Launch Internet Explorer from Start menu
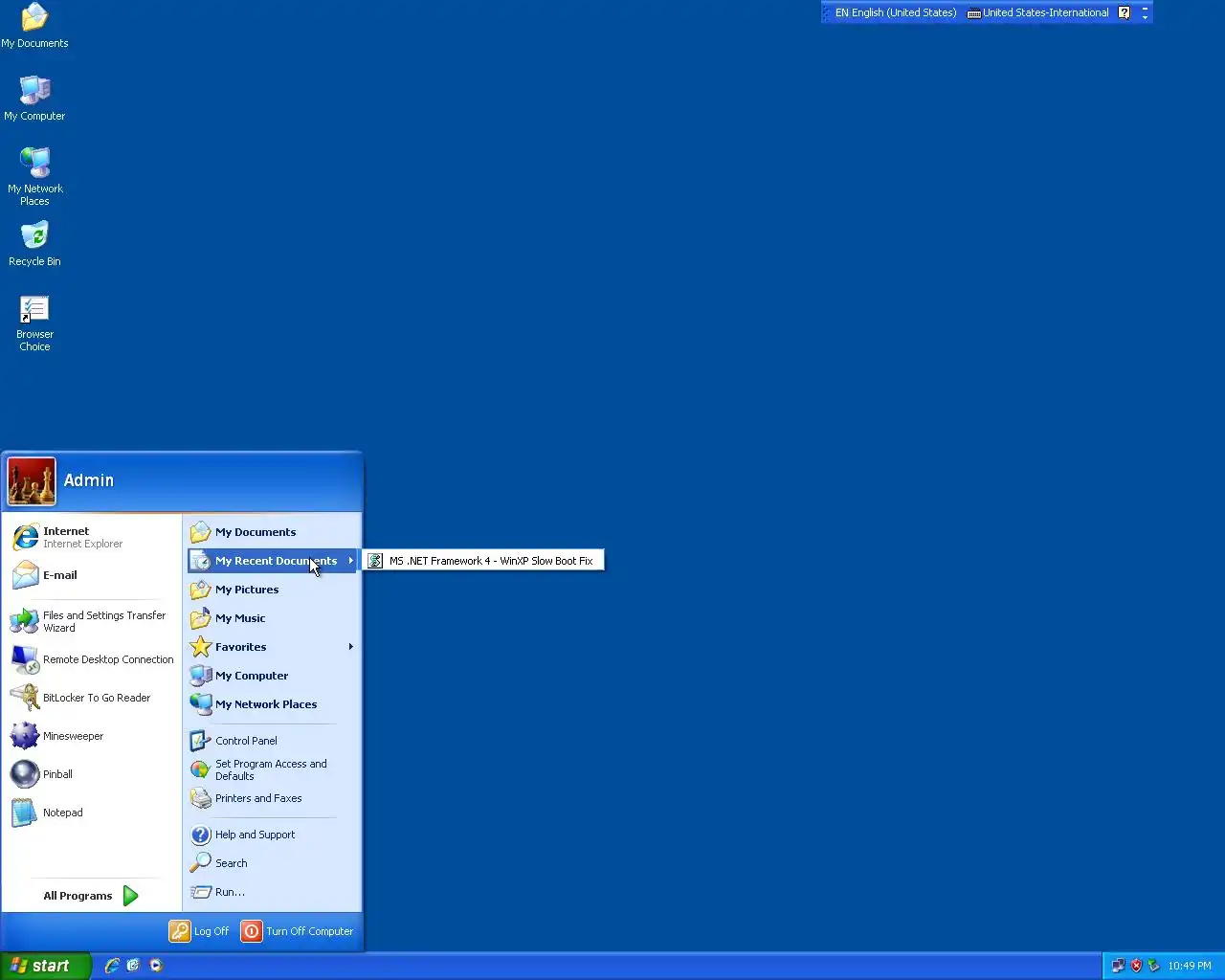This screenshot has height=980, width=1225. 93,537
